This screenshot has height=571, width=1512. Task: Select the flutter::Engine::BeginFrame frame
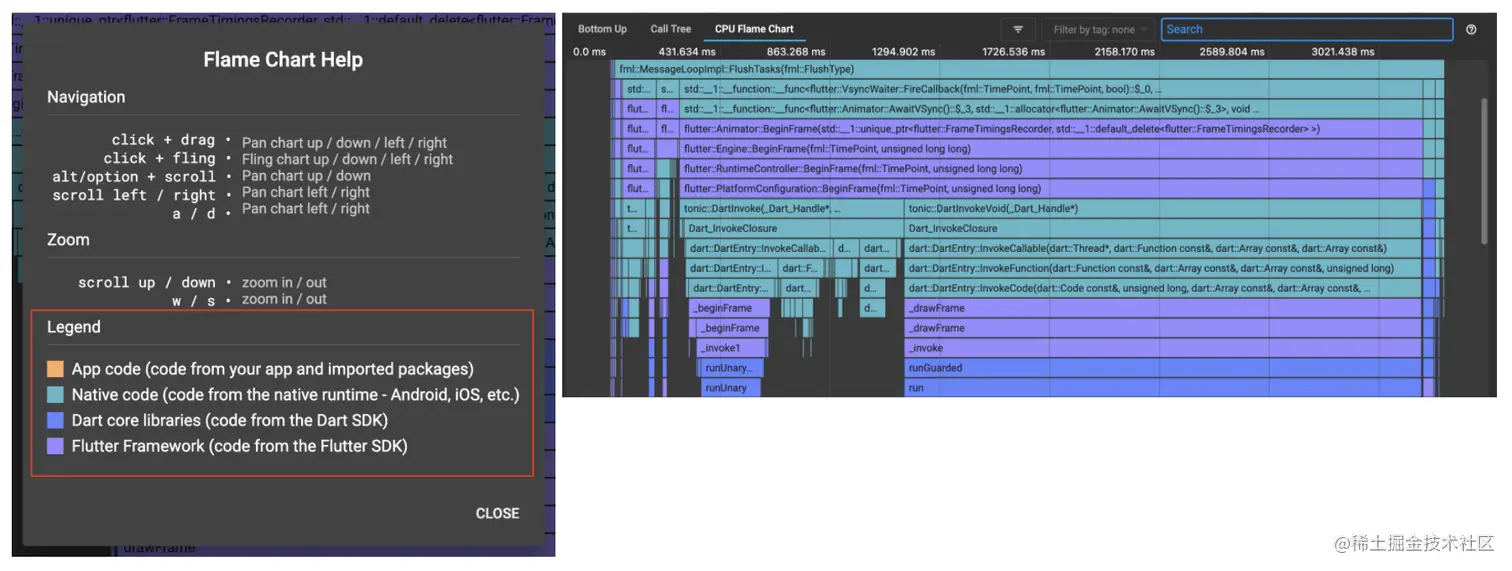[x=1050, y=149]
